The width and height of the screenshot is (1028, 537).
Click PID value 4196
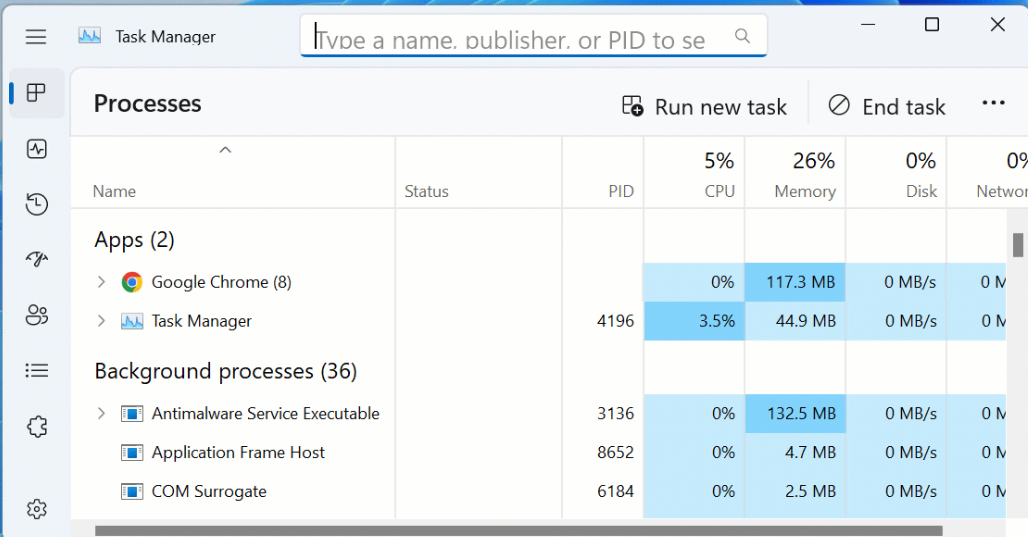[615, 321]
